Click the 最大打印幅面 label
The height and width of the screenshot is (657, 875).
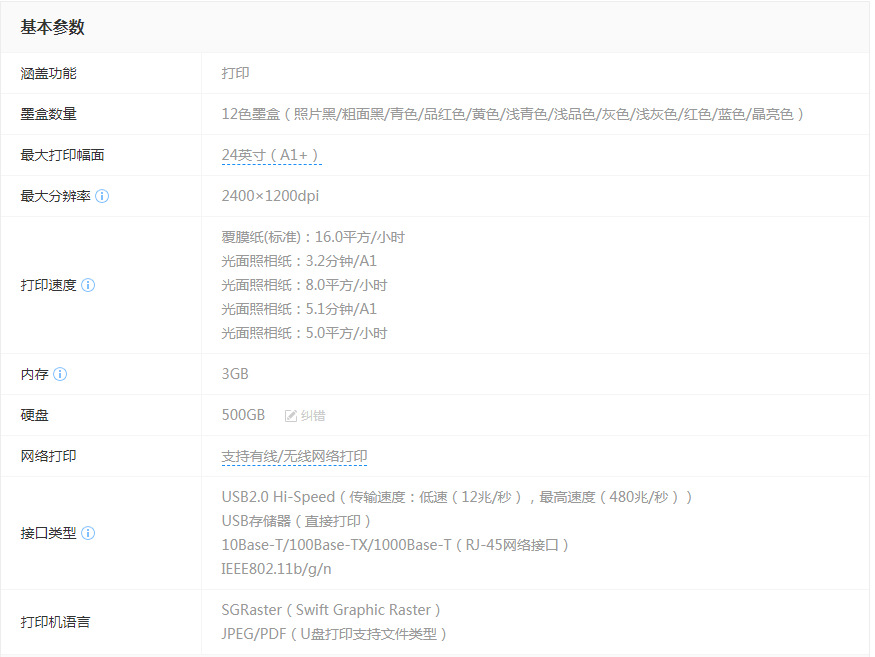62,155
